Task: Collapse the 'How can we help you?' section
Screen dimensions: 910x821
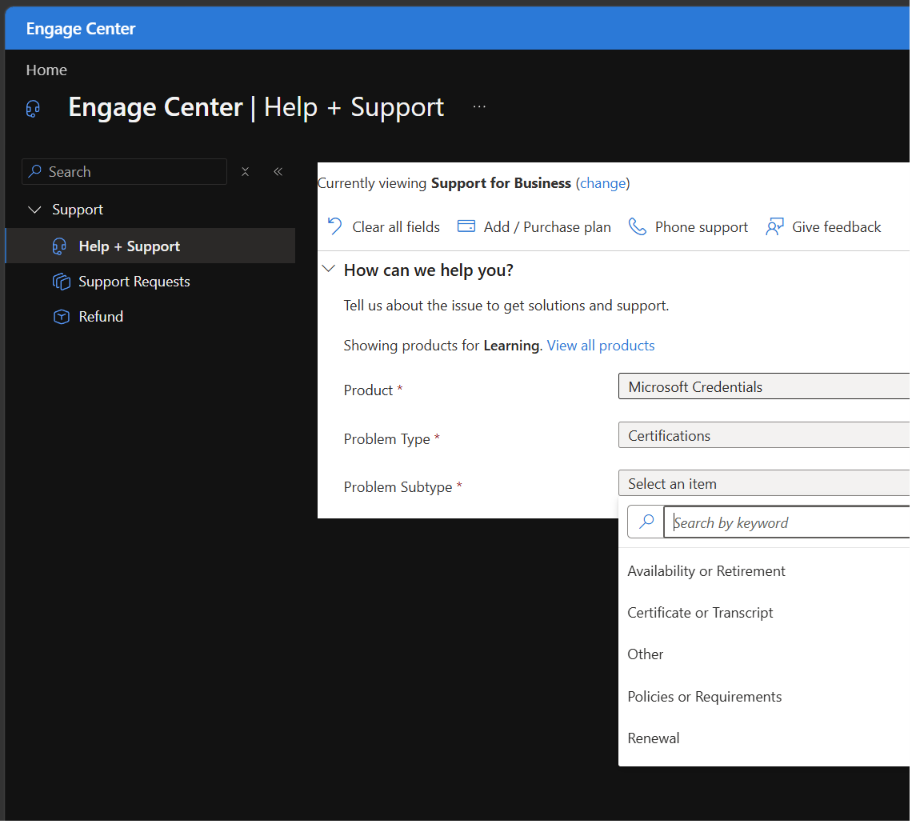Action: tap(329, 269)
